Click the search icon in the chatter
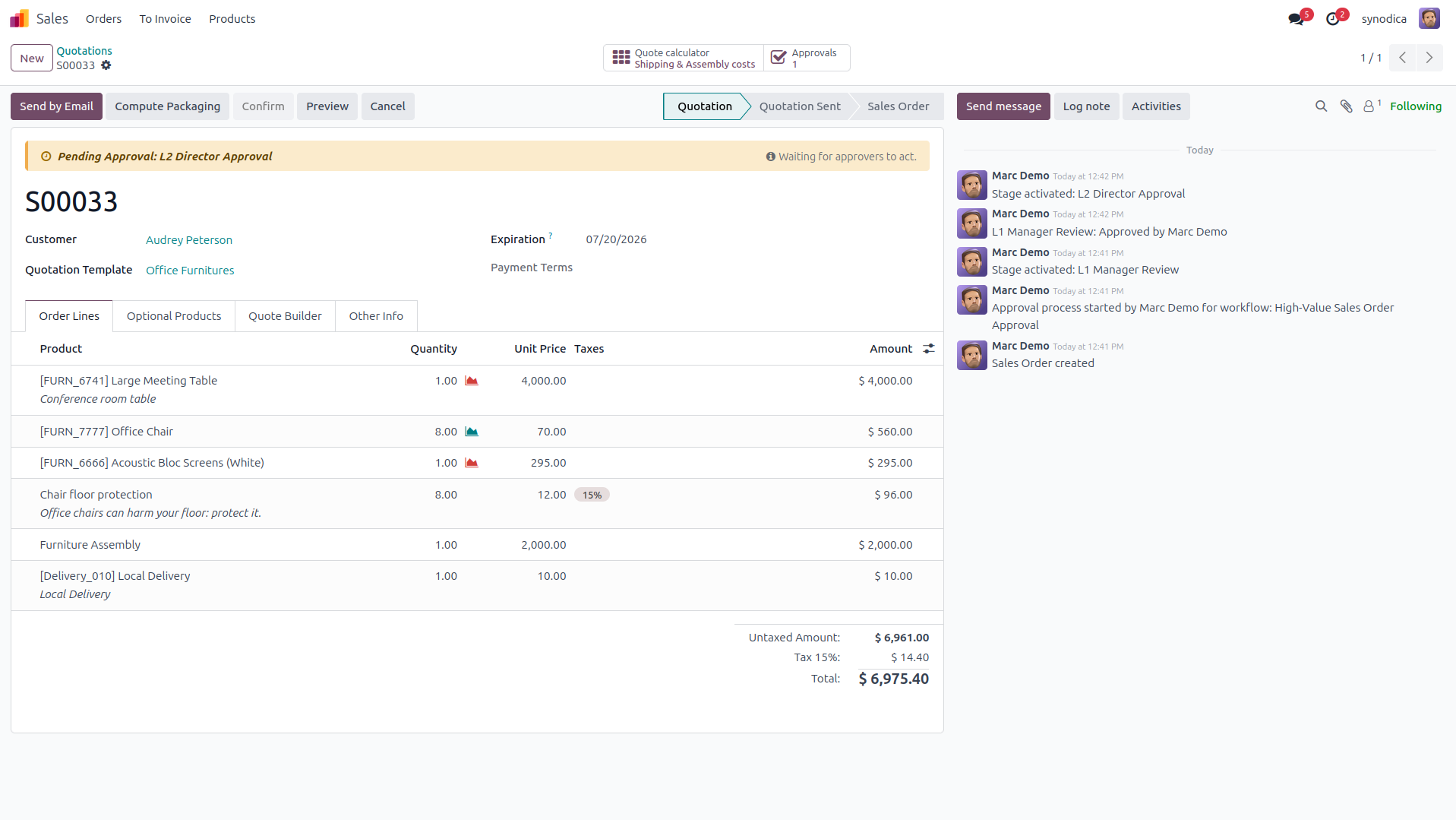The image size is (1456, 820). click(1322, 106)
